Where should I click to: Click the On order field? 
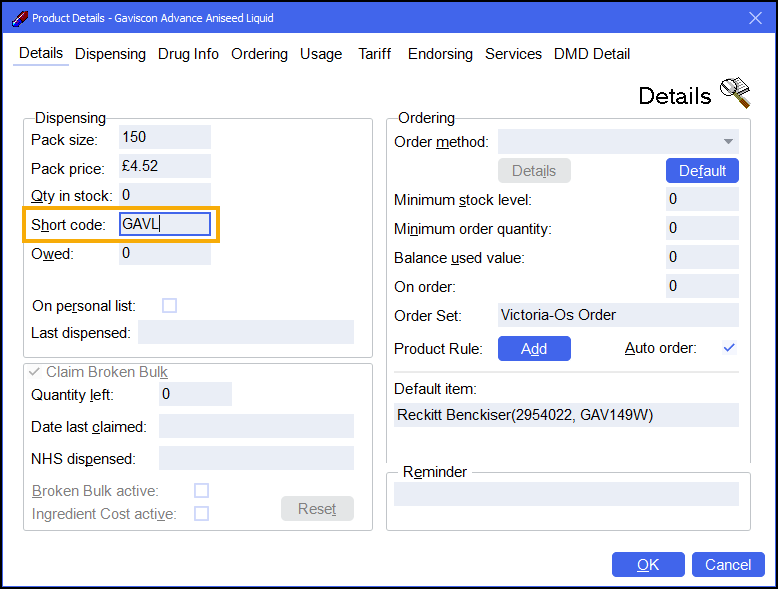pos(702,286)
